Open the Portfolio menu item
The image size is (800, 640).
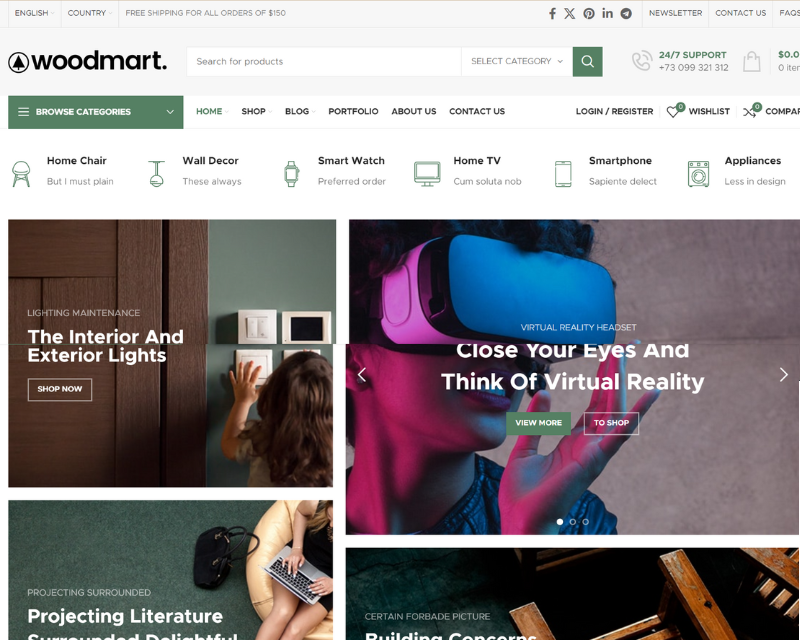click(353, 112)
